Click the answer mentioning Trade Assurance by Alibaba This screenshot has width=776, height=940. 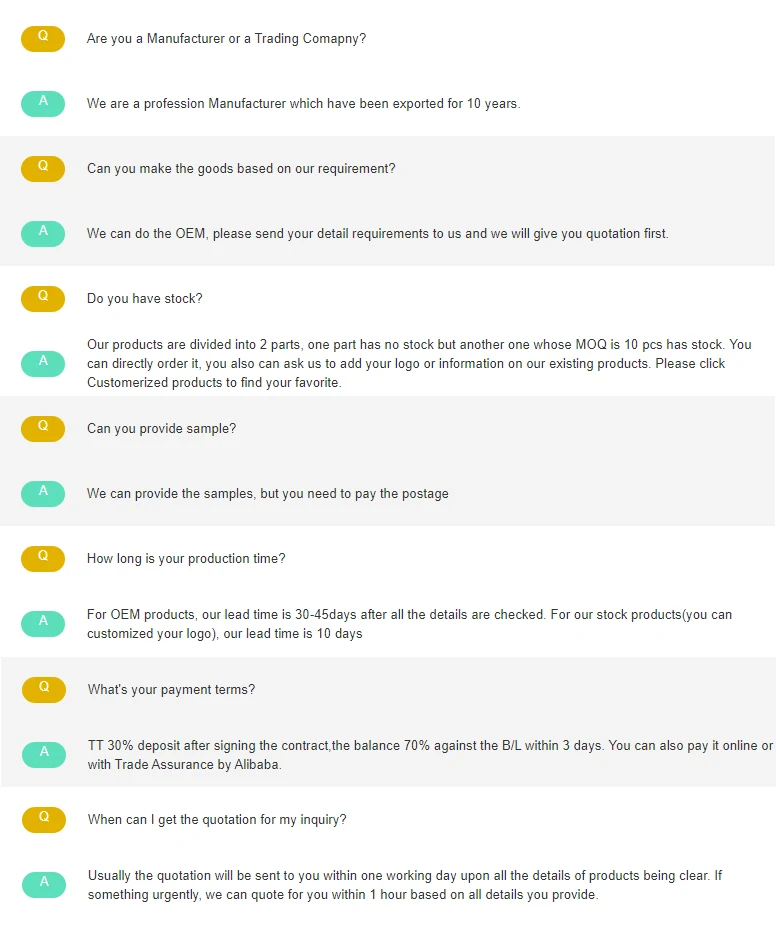tap(430, 755)
